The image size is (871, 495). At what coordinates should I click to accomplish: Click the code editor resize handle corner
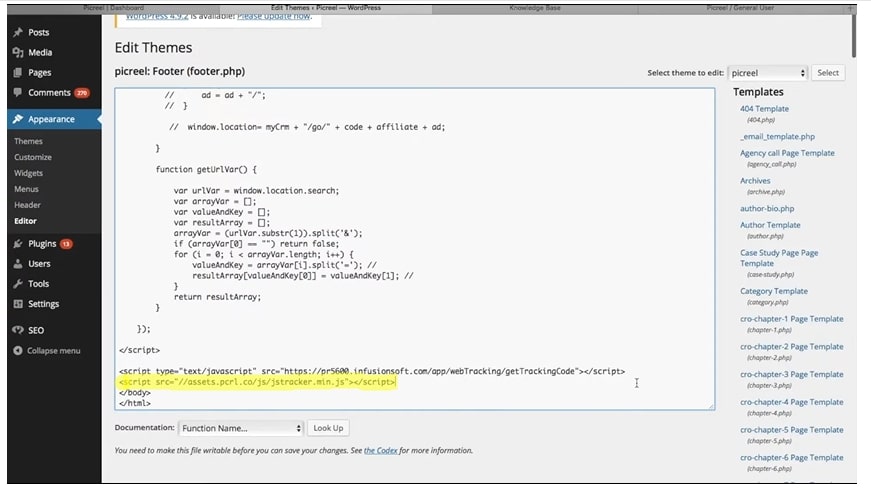pyautogui.click(x=710, y=406)
